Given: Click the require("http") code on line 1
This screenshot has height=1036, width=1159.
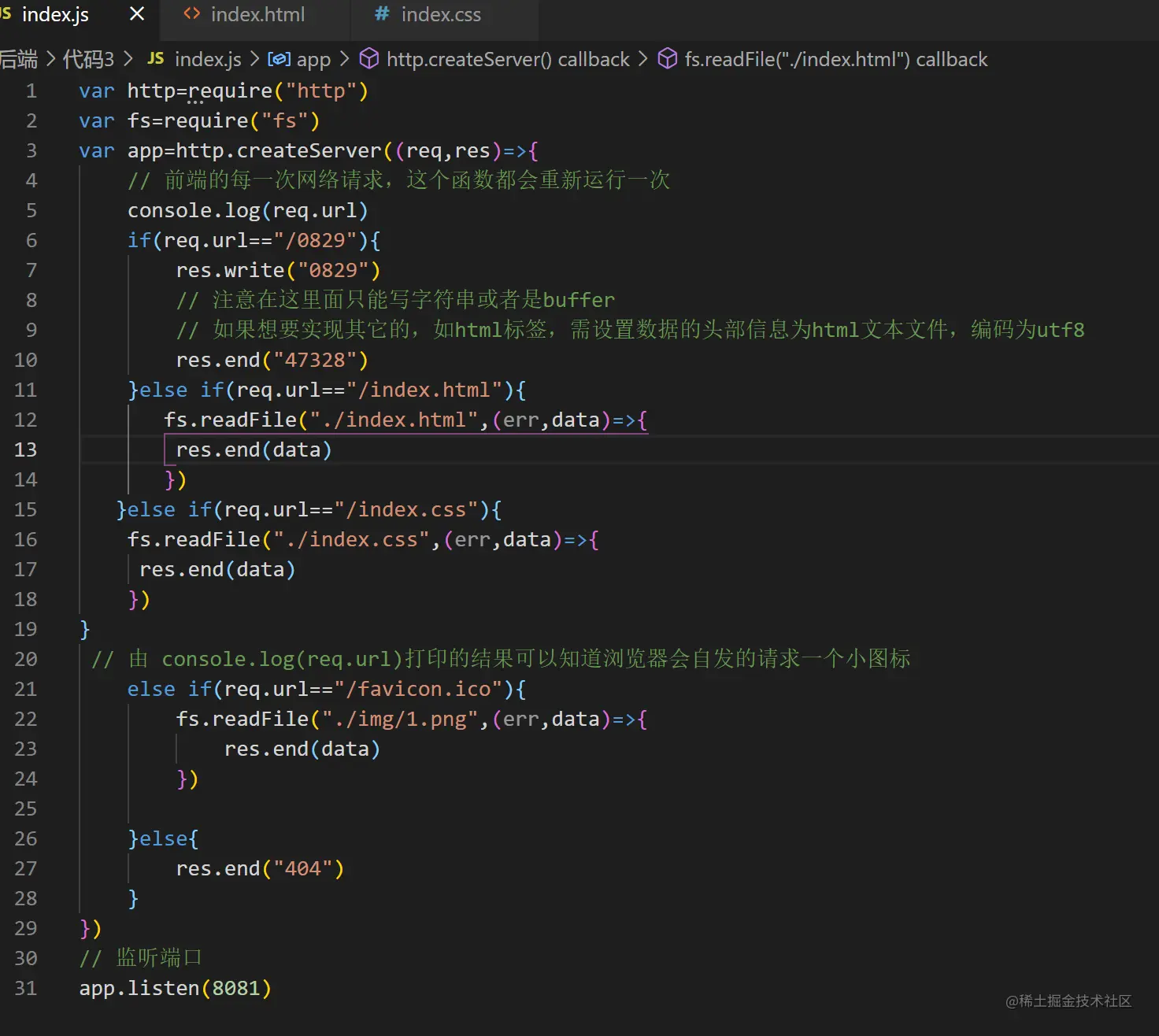Looking at the screenshot, I should [x=278, y=91].
